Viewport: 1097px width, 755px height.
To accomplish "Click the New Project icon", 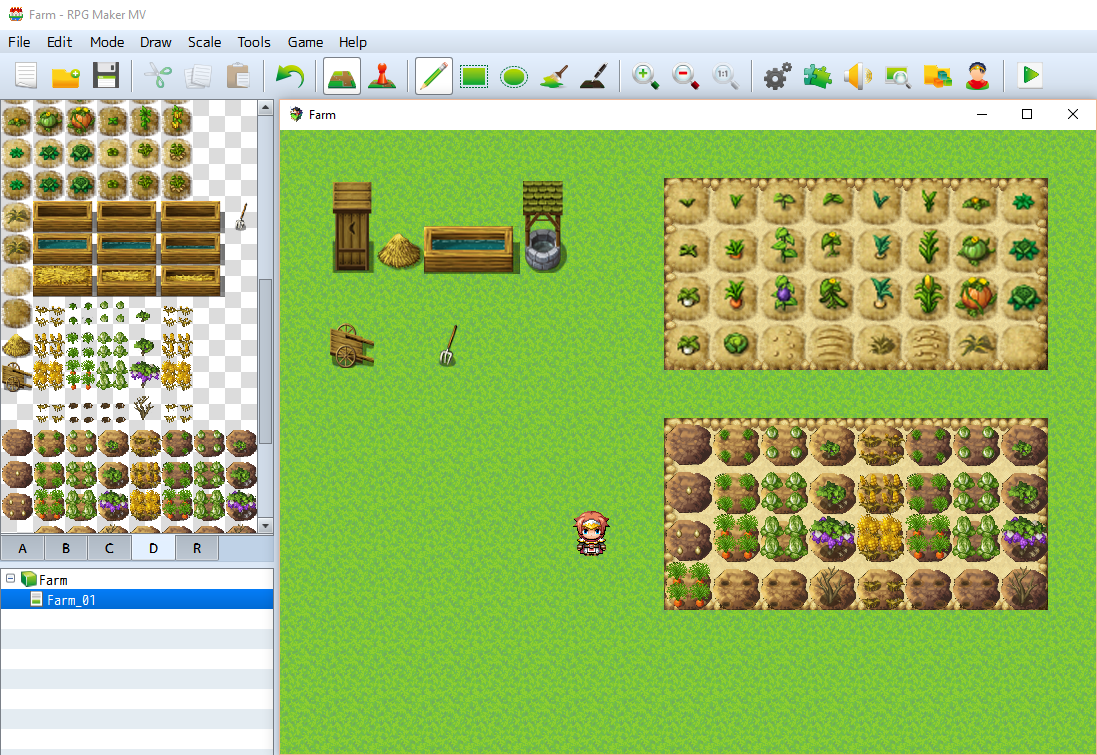I will pos(26,76).
